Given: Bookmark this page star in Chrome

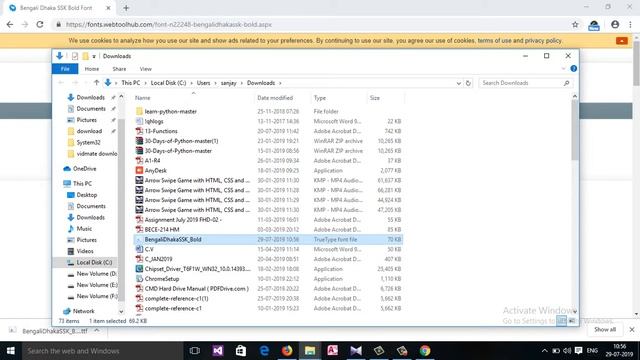Looking at the screenshot, I should 575,24.
